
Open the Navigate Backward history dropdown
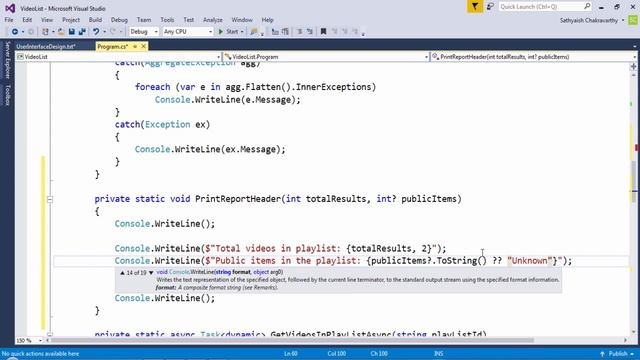[x=23, y=32]
